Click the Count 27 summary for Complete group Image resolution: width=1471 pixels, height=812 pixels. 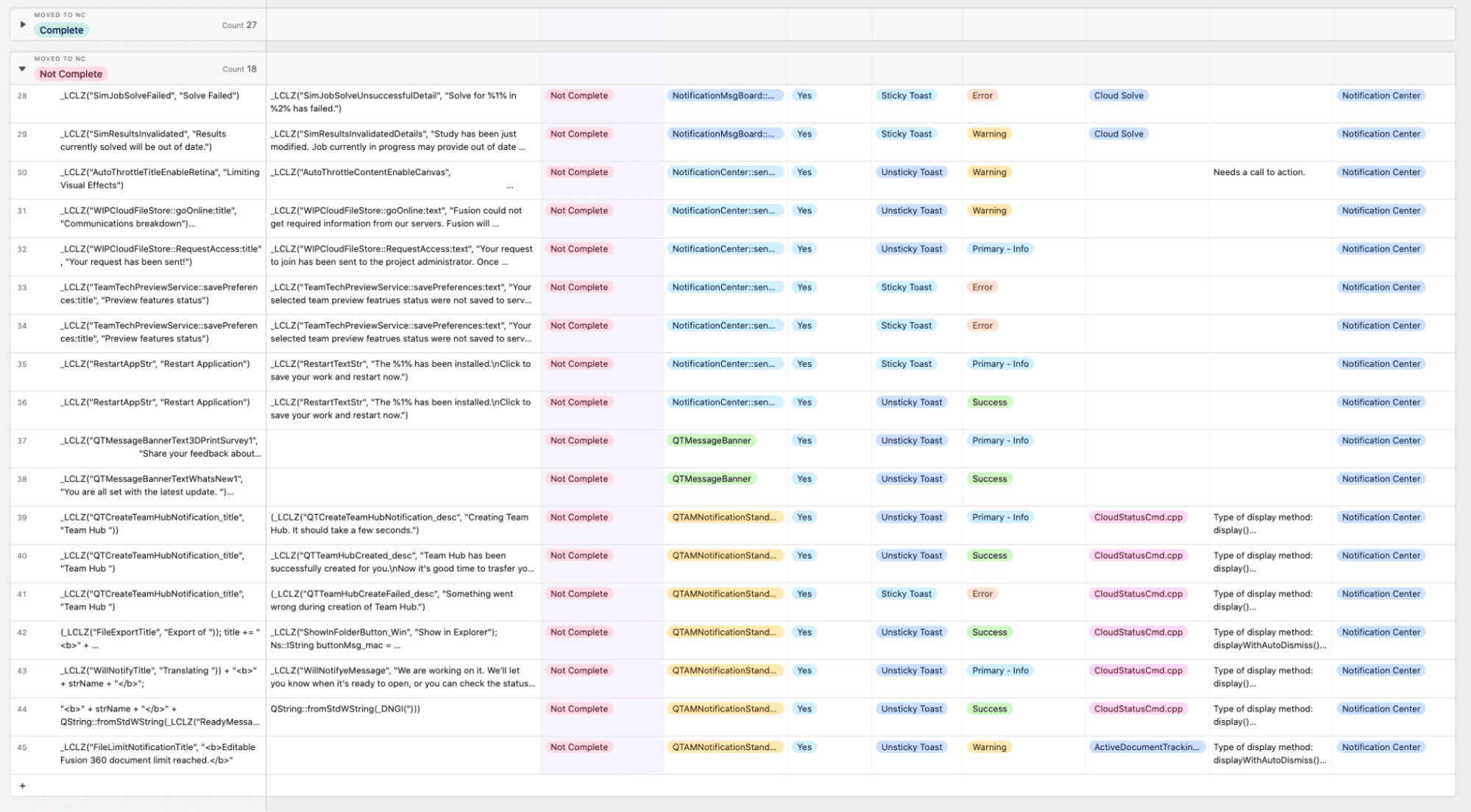[x=238, y=24]
